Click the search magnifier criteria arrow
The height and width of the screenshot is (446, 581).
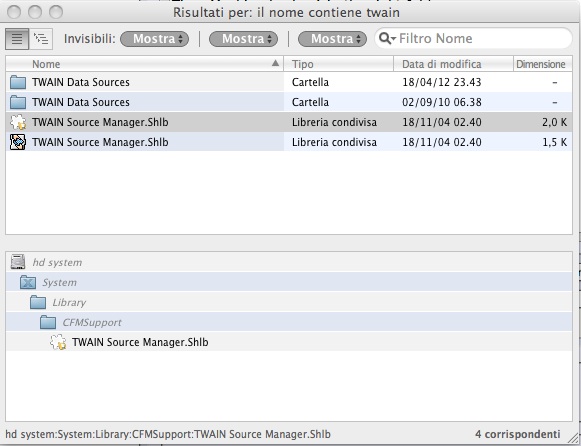pos(388,38)
